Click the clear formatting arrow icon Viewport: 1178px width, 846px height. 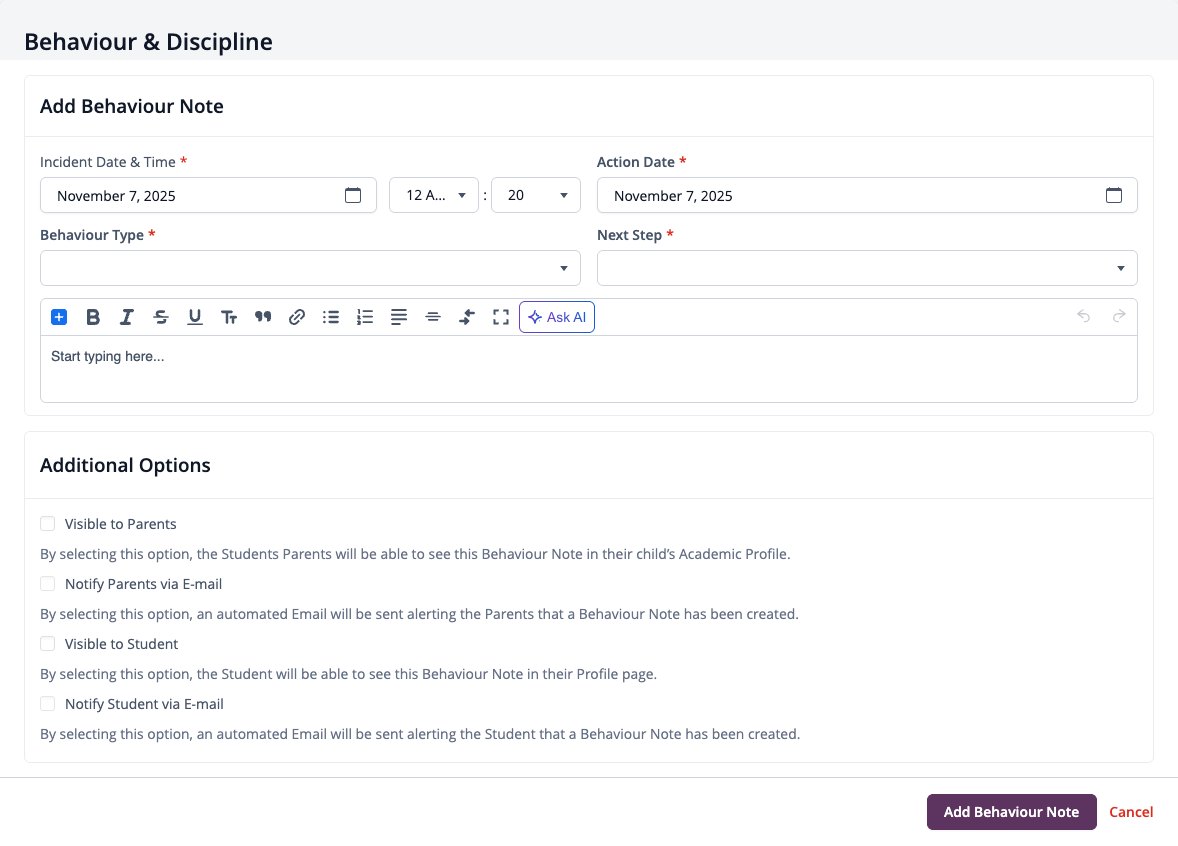[x=467, y=317]
